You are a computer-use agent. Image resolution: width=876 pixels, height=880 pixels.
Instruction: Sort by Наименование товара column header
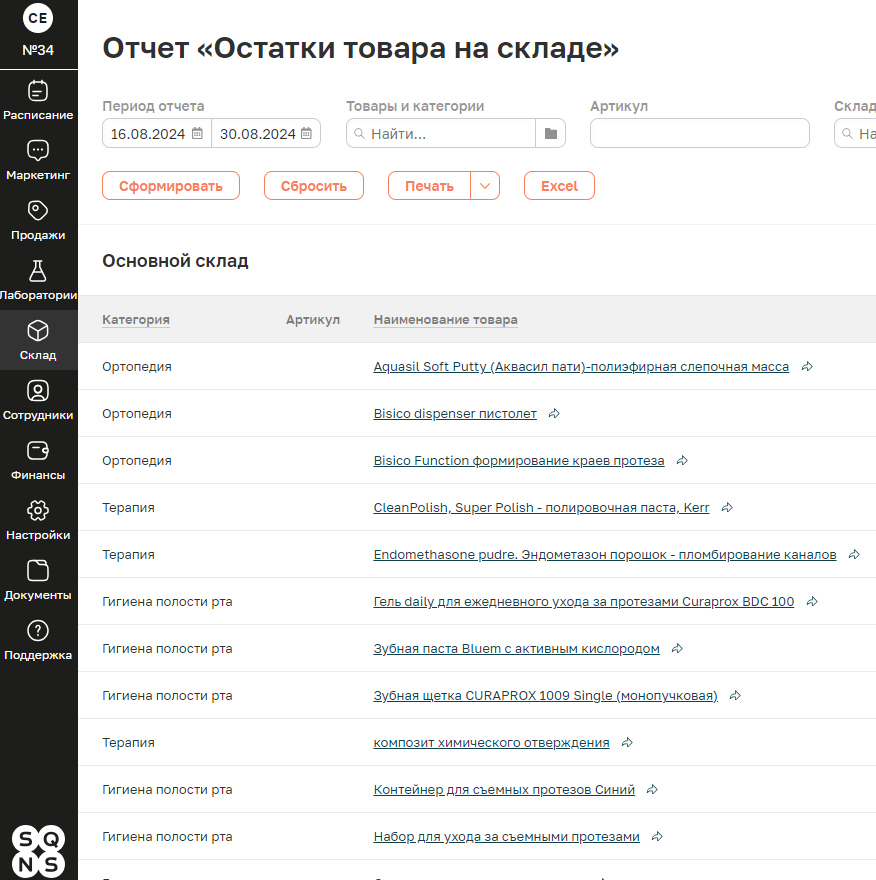pyautogui.click(x=446, y=319)
